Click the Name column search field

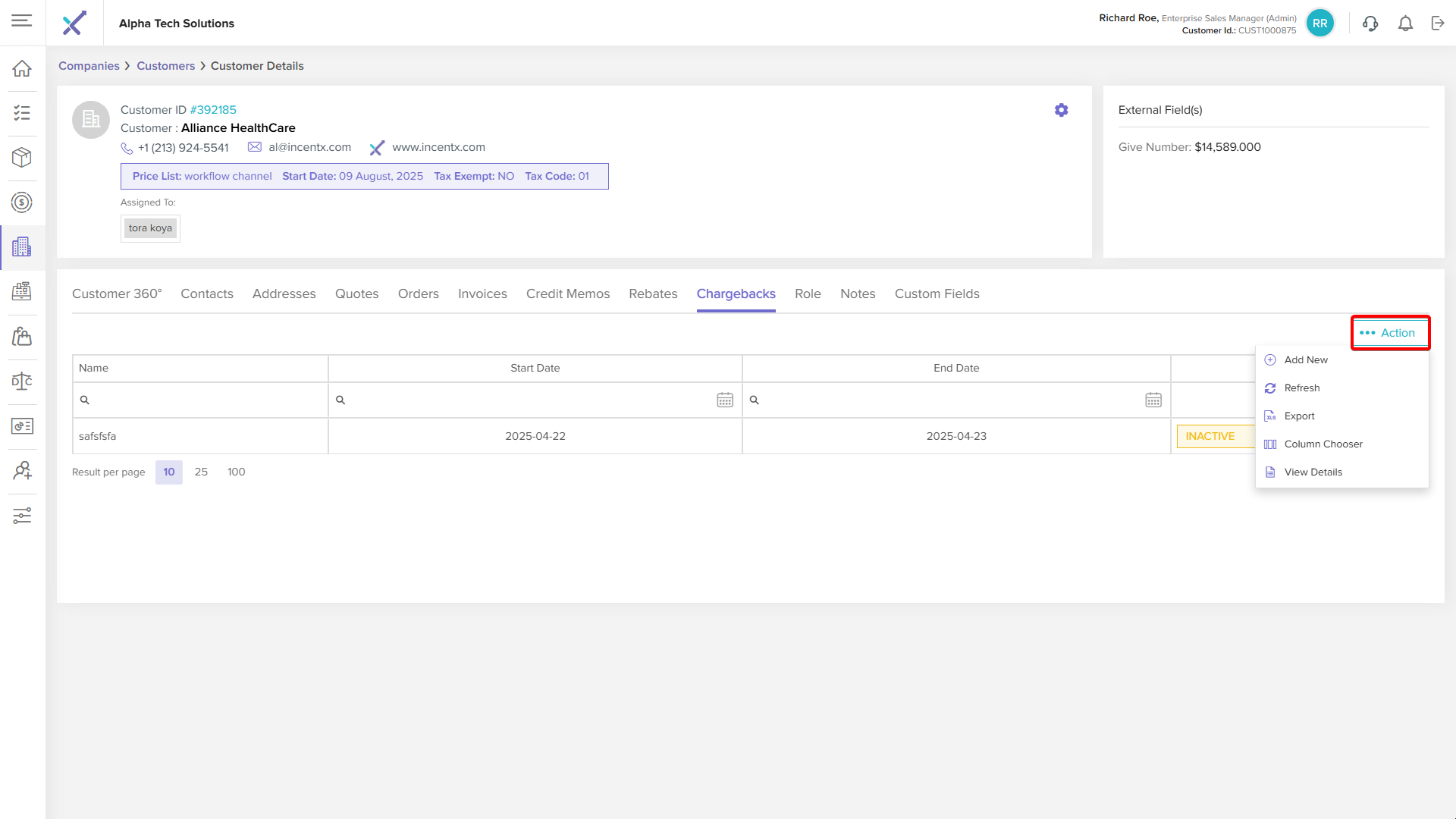click(205, 400)
